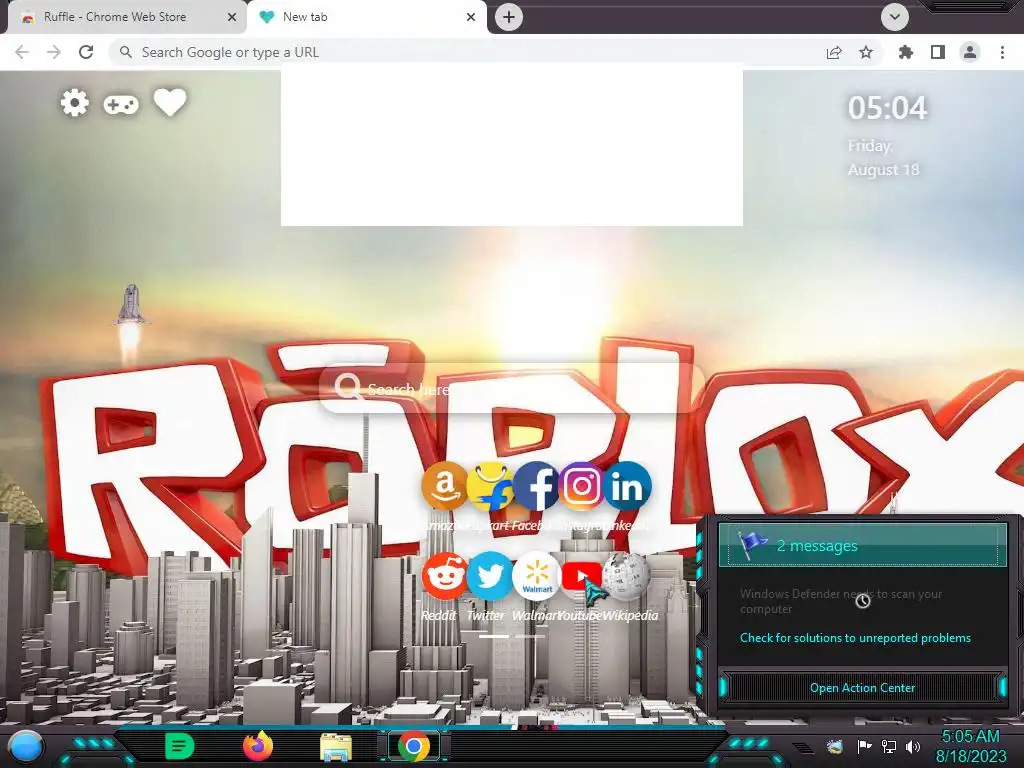Launch Firefox from the taskbar

tap(258, 746)
